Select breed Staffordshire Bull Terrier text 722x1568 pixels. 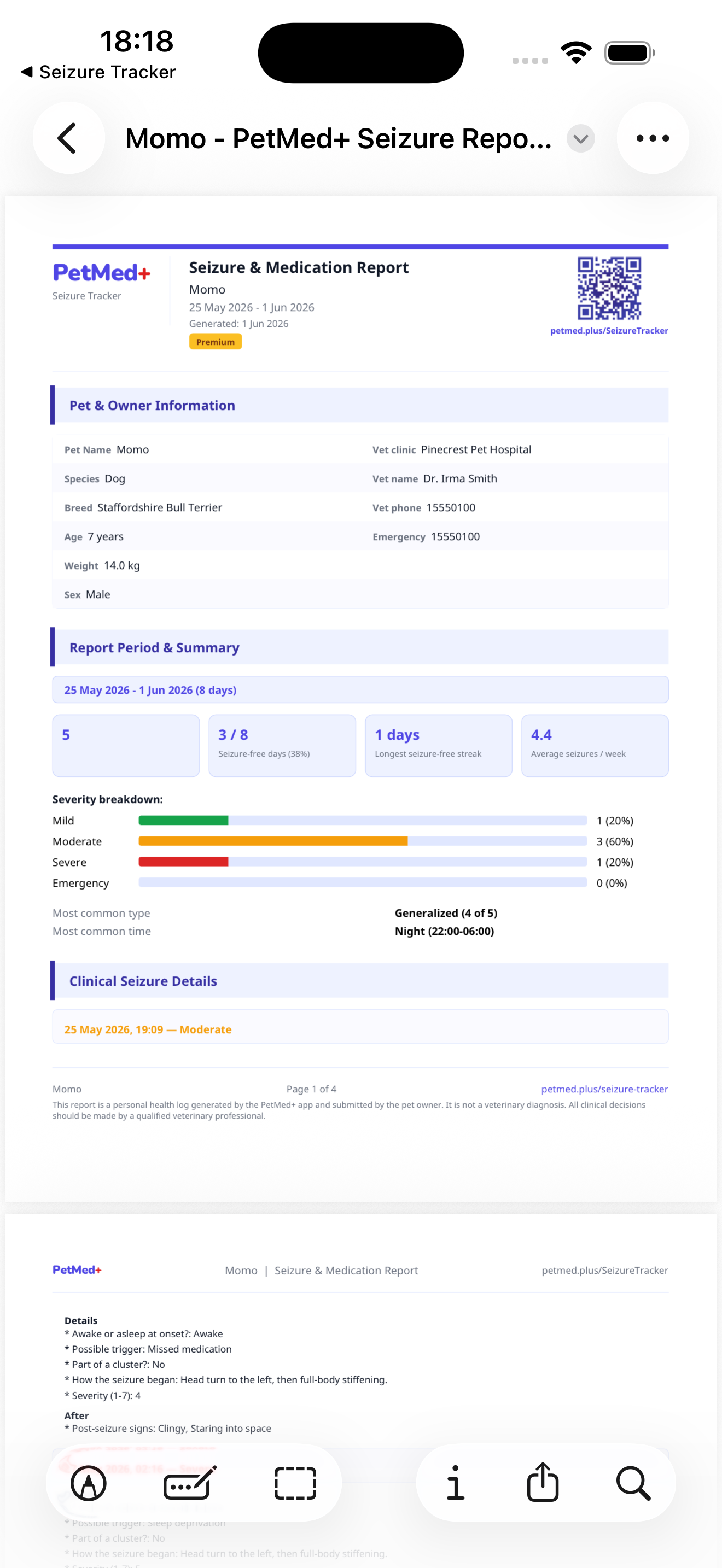160,508
